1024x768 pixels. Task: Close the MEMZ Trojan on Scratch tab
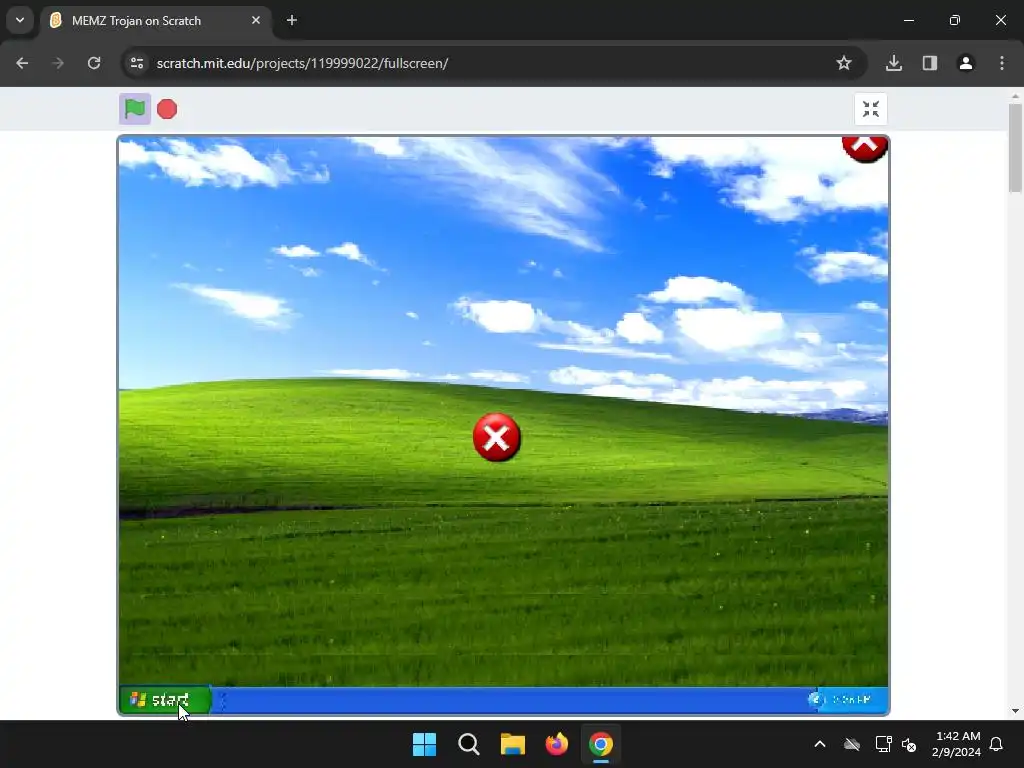tap(256, 20)
